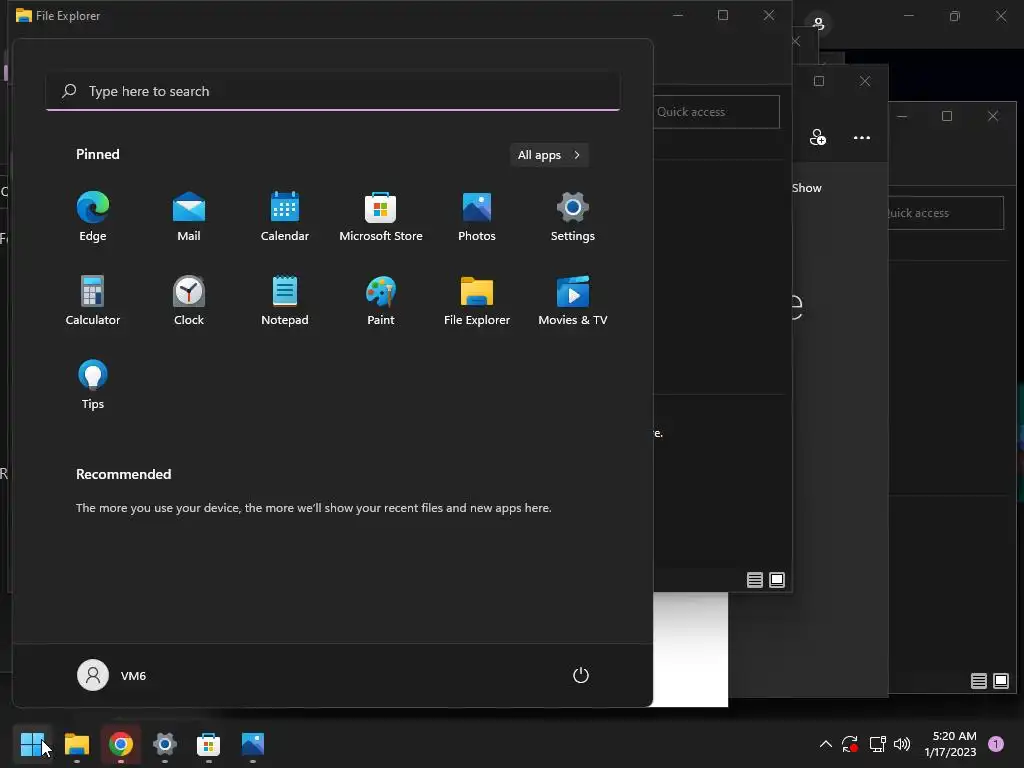1024x768 pixels.
Task: Open network status tray icon
Action: (877, 744)
